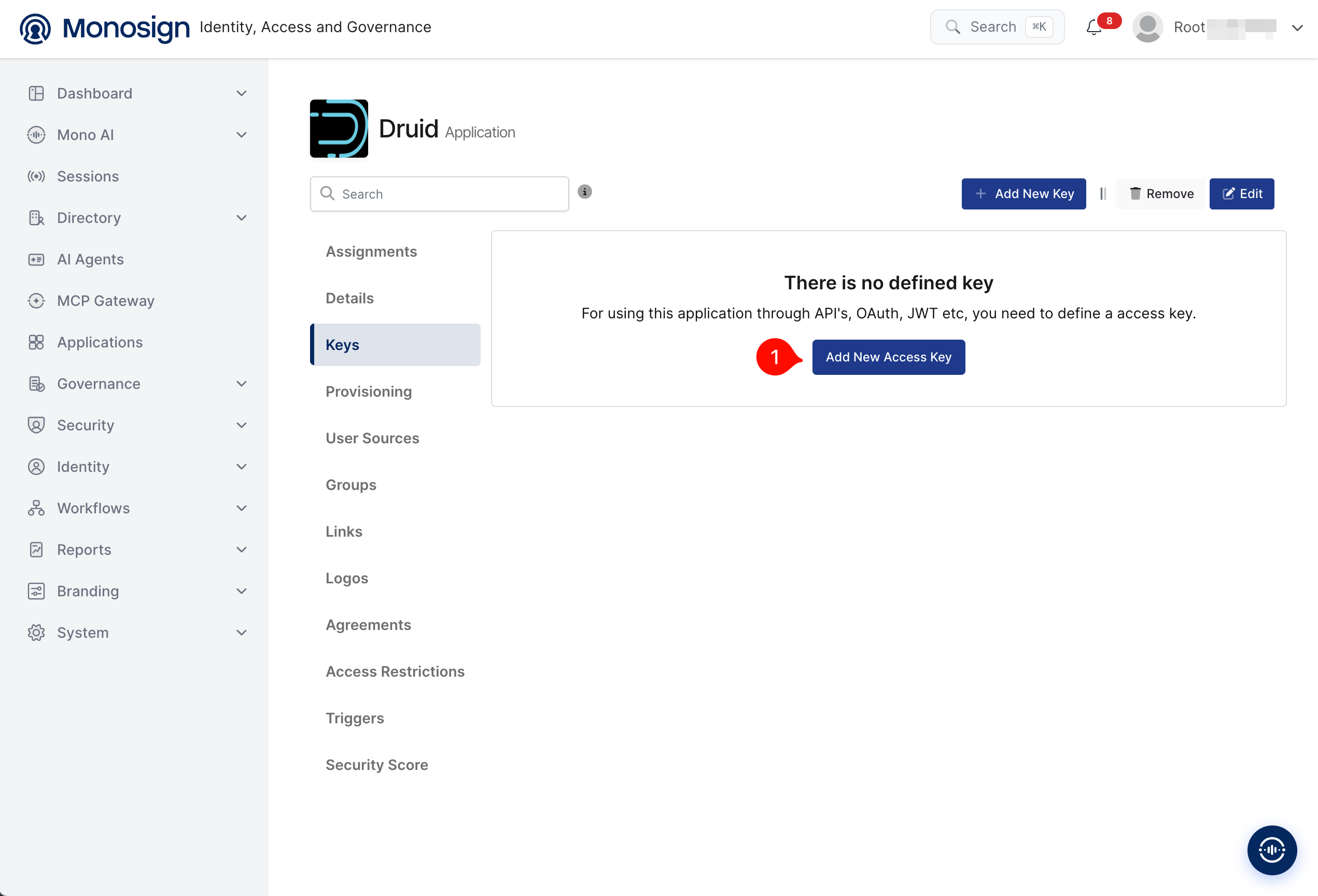The width and height of the screenshot is (1318, 896).
Task: Click the Druid application logo thumbnail
Action: tap(339, 129)
